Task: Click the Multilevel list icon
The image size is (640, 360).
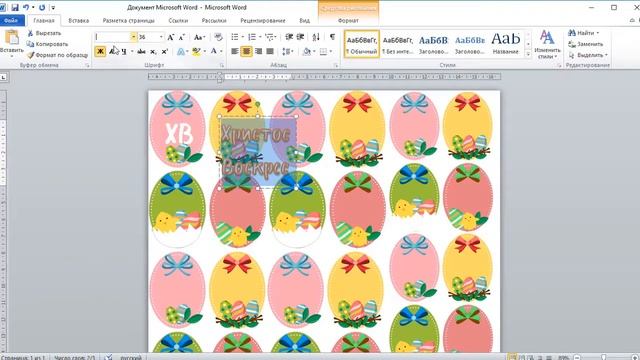Action: [x=270, y=37]
